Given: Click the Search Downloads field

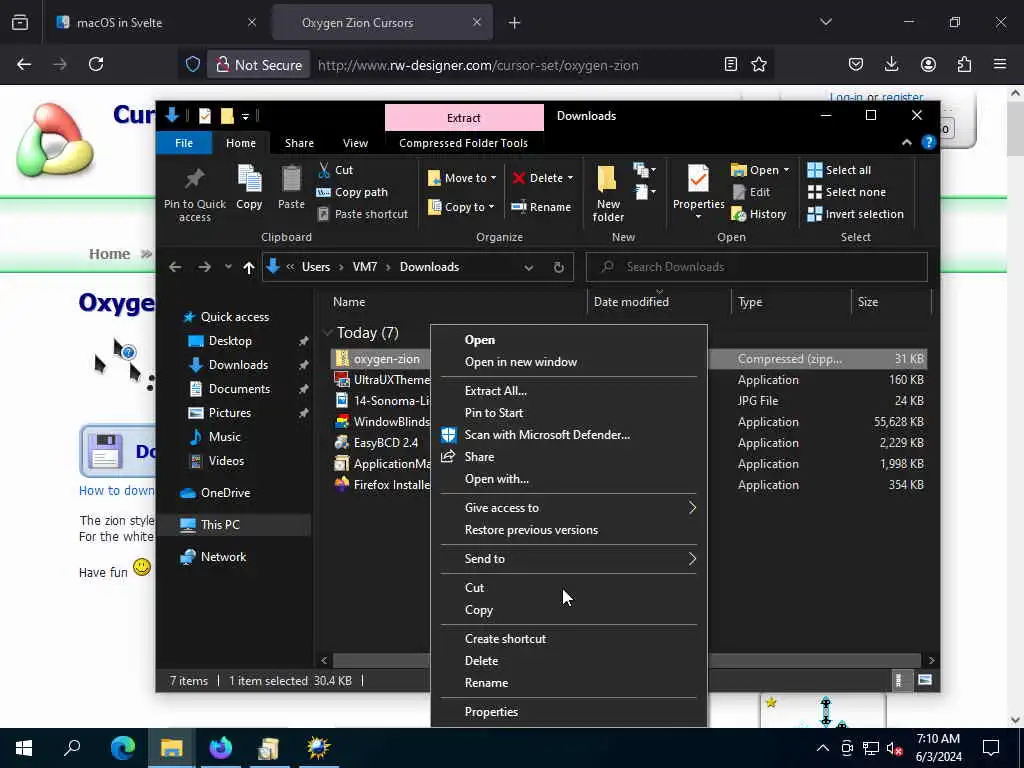Looking at the screenshot, I should pyautogui.click(x=756, y=267).
